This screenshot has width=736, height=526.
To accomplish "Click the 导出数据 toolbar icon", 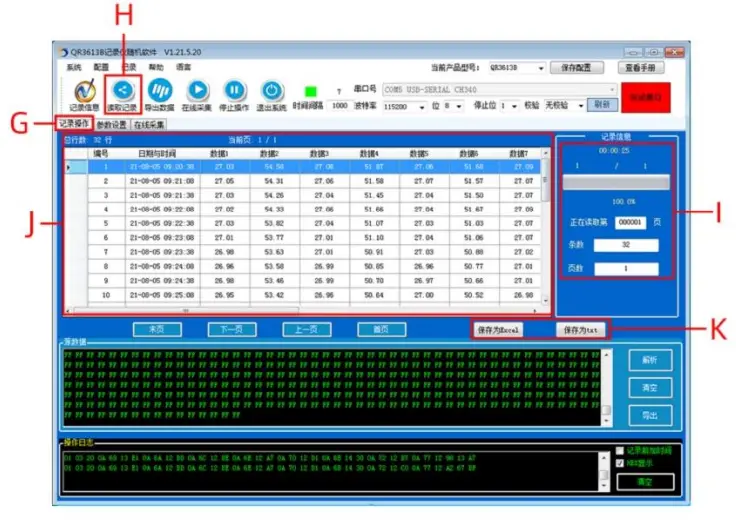I will [160, 96].
